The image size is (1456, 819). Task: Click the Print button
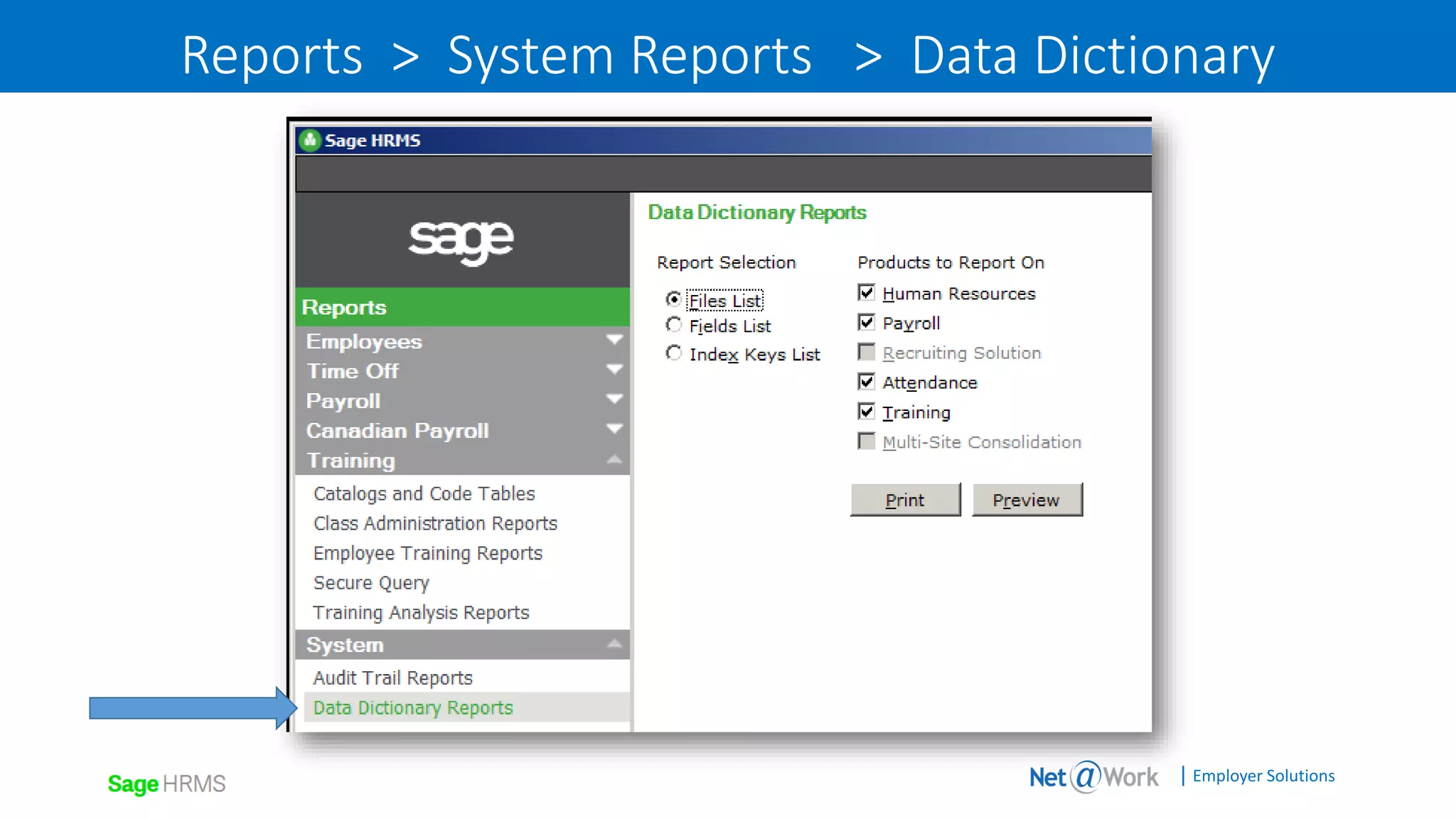click(x=905, y=500)
